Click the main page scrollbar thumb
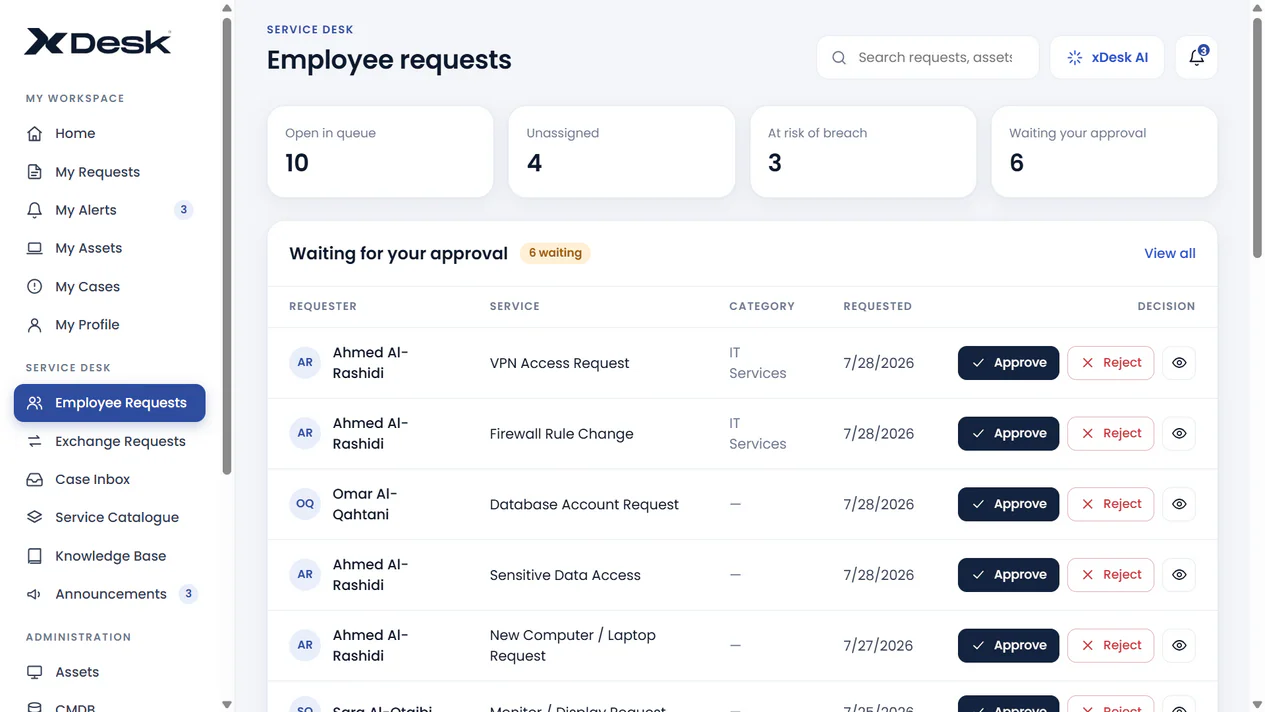The height and width of the screenshot is (712, 1265). click(x=1257, y=137)
